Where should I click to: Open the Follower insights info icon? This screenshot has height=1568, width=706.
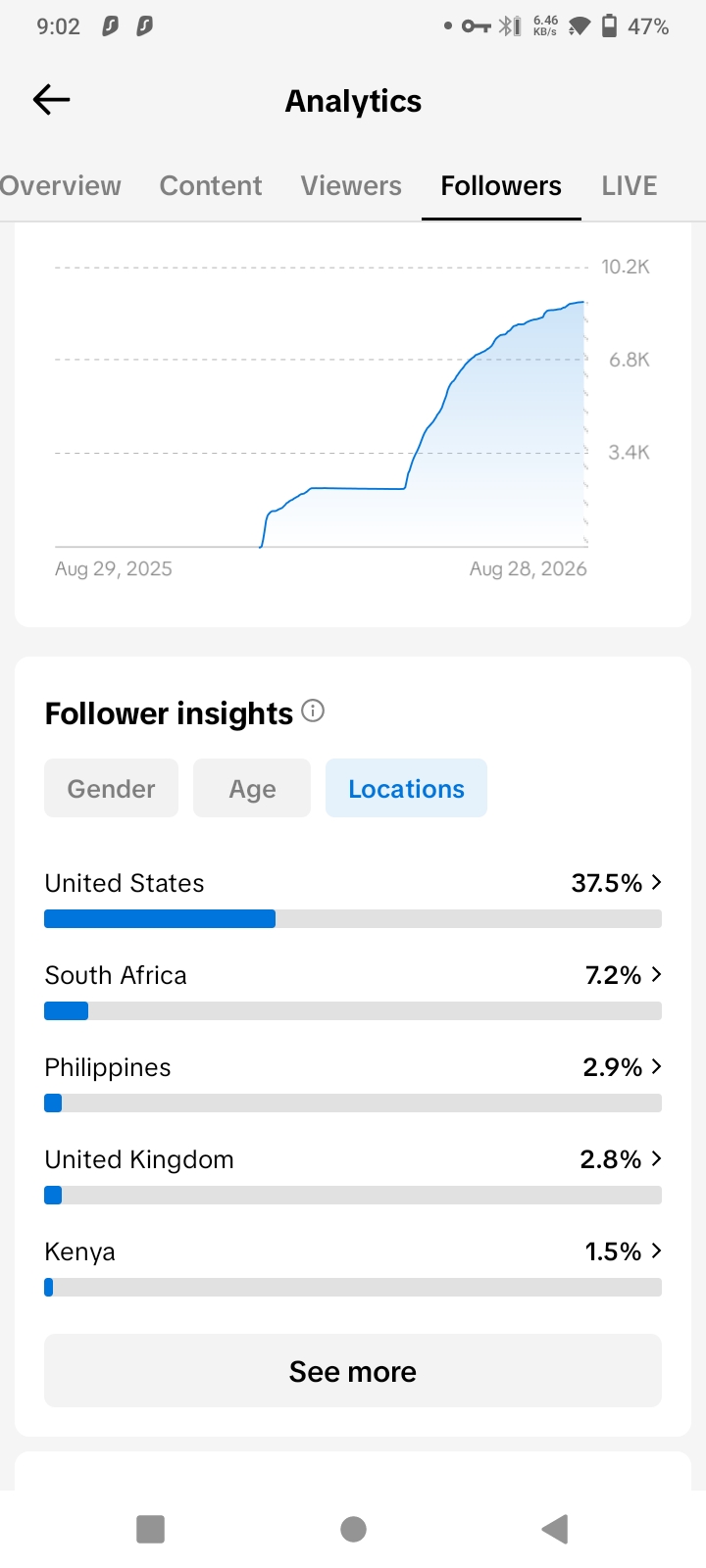point(313,710)
